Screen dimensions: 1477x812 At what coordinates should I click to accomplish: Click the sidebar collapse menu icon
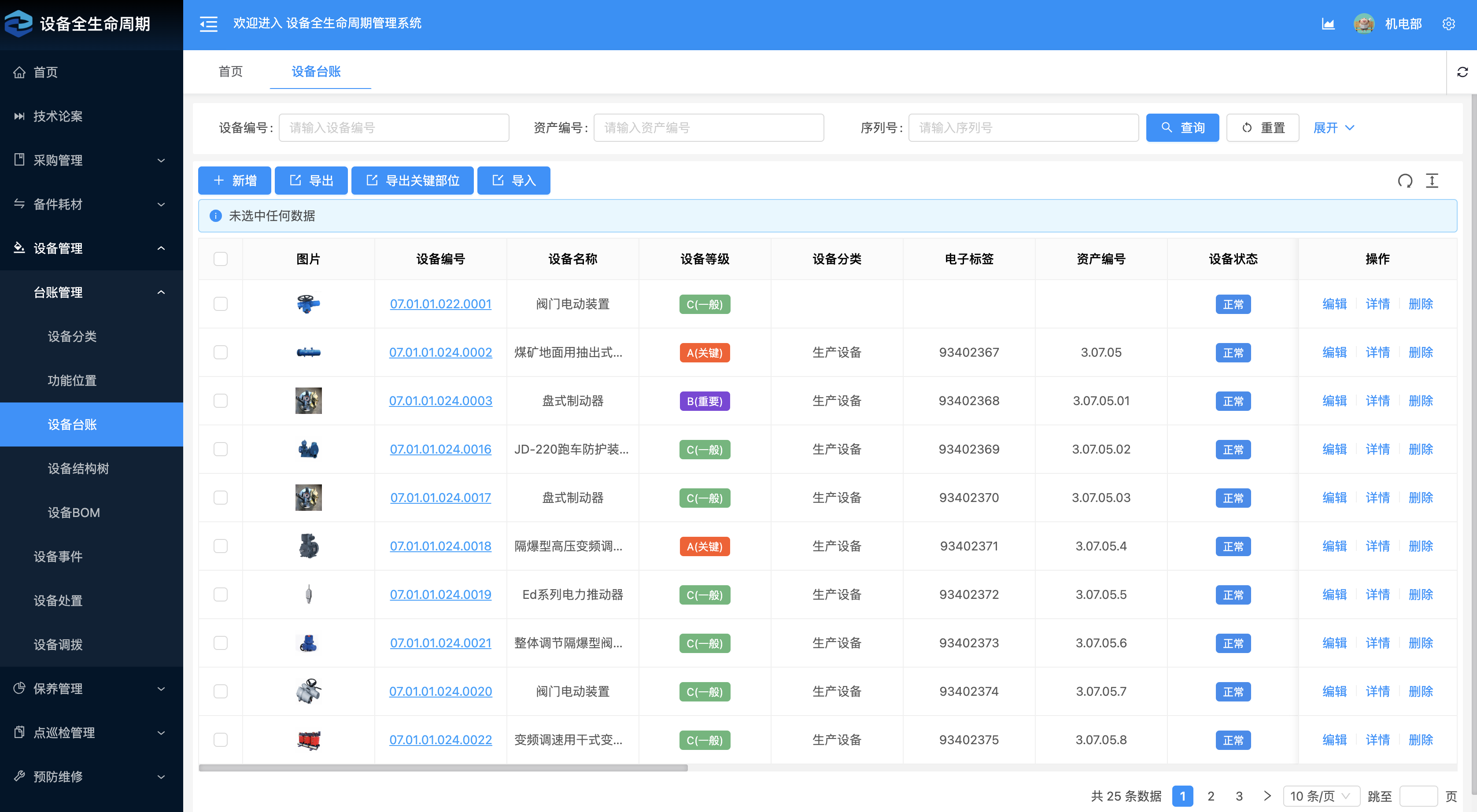coord(208,23)
